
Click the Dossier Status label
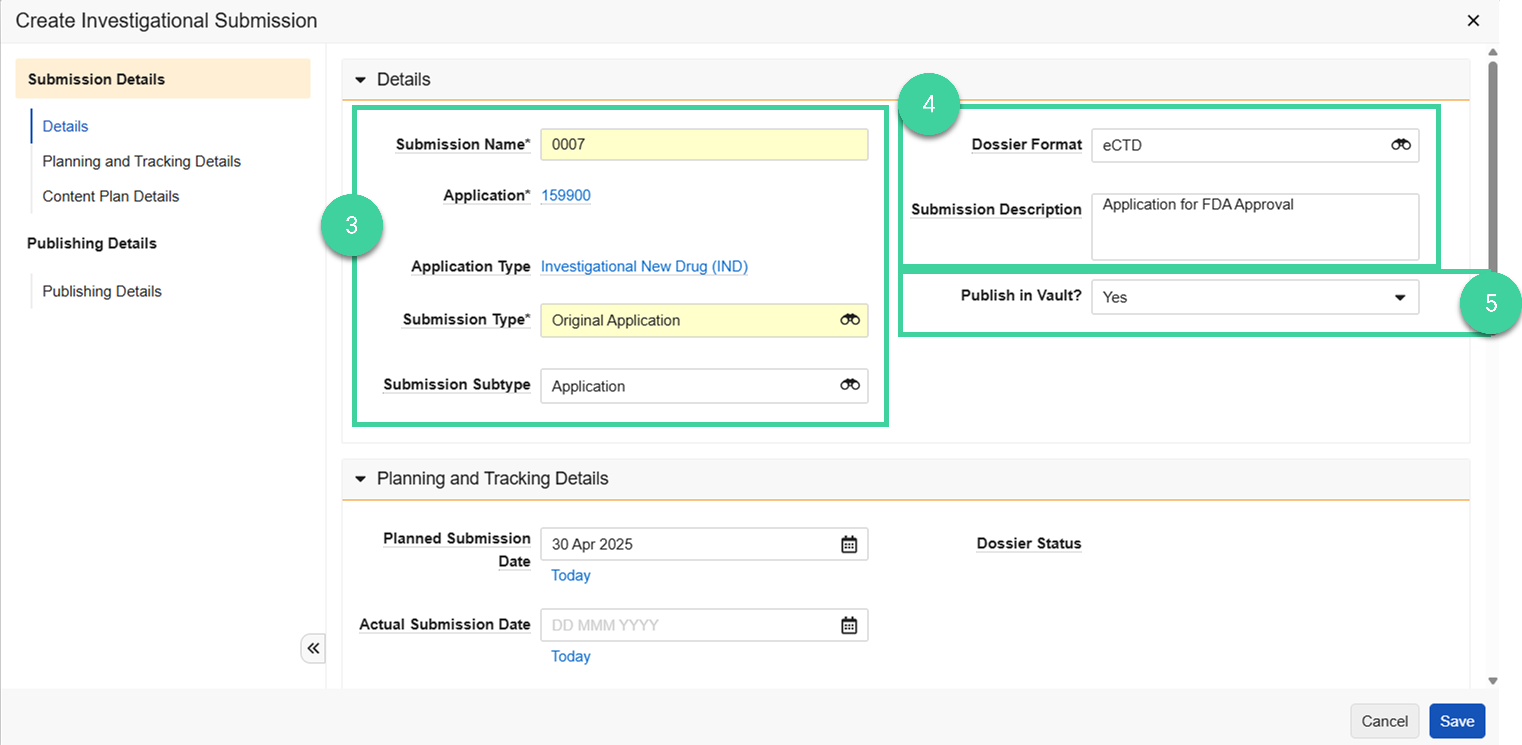pos(1029,544)
